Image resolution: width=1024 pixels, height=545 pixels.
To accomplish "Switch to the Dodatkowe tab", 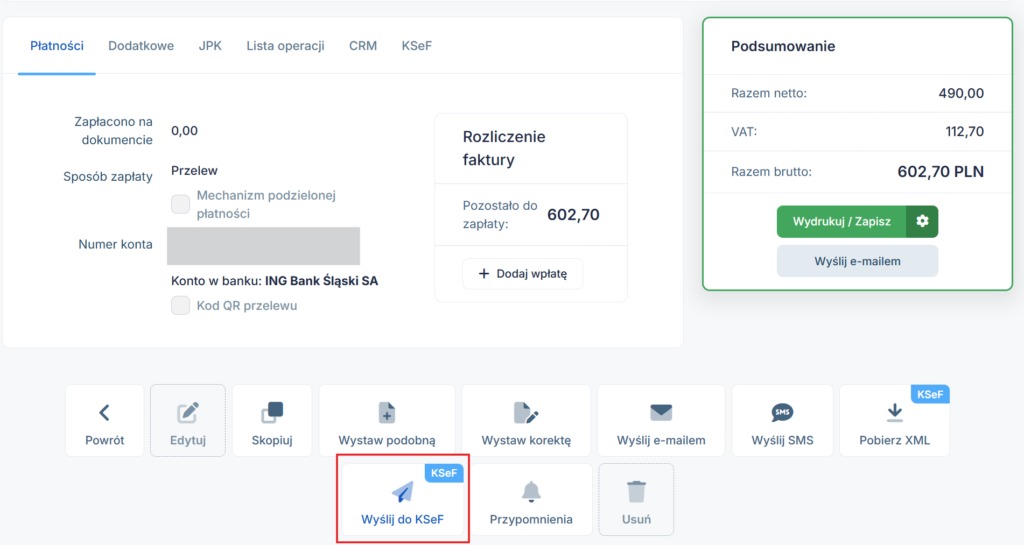I will 141,46.
